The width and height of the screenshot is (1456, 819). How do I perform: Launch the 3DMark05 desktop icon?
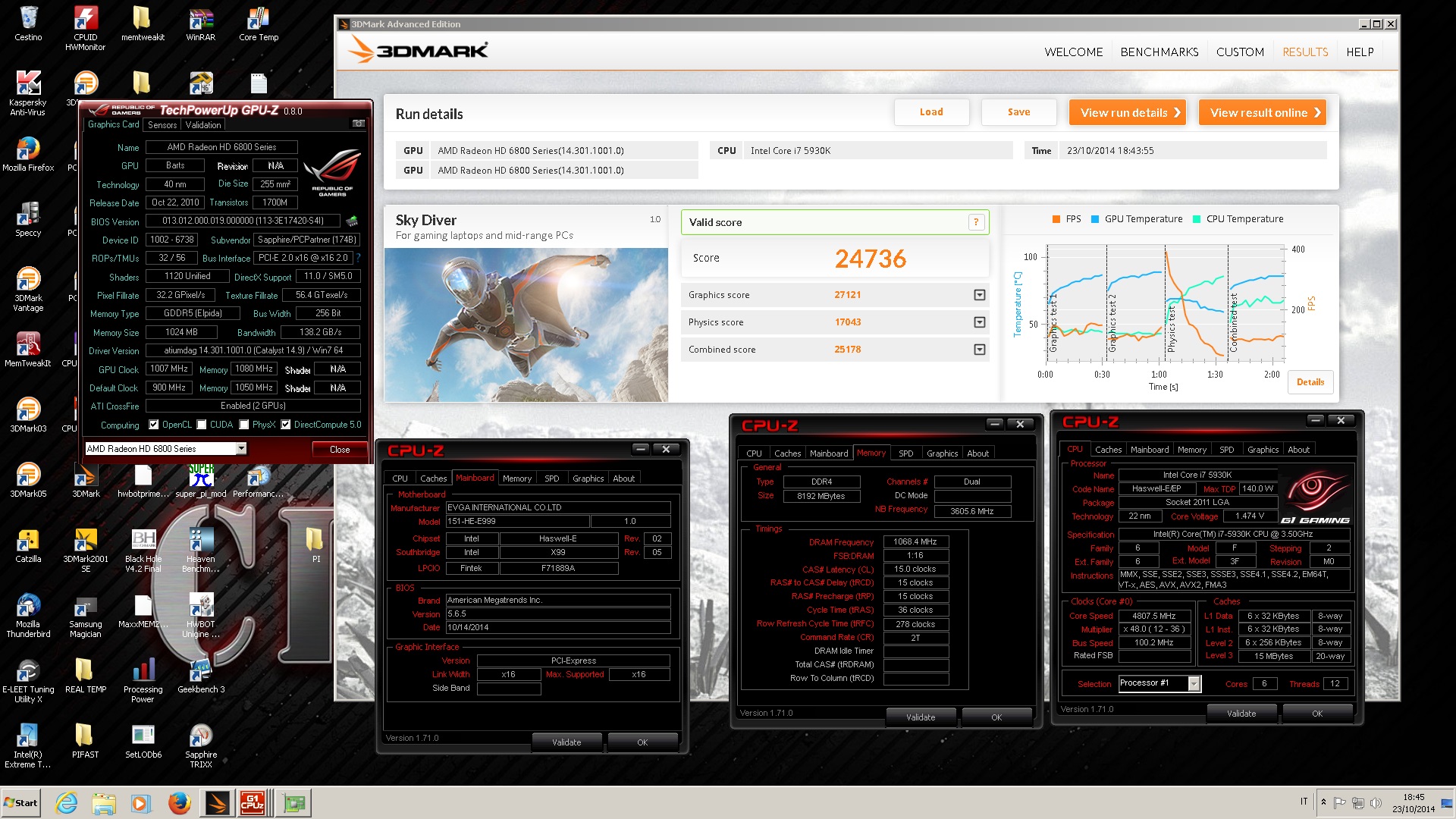28,480
